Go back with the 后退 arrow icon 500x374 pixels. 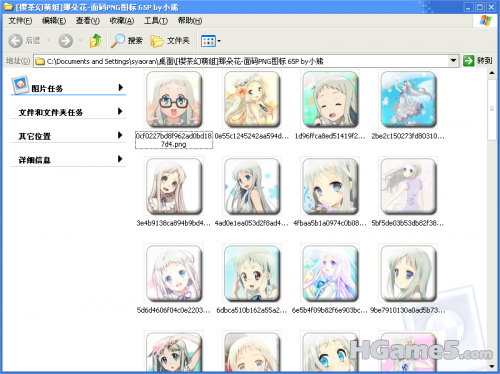point(15,41)
